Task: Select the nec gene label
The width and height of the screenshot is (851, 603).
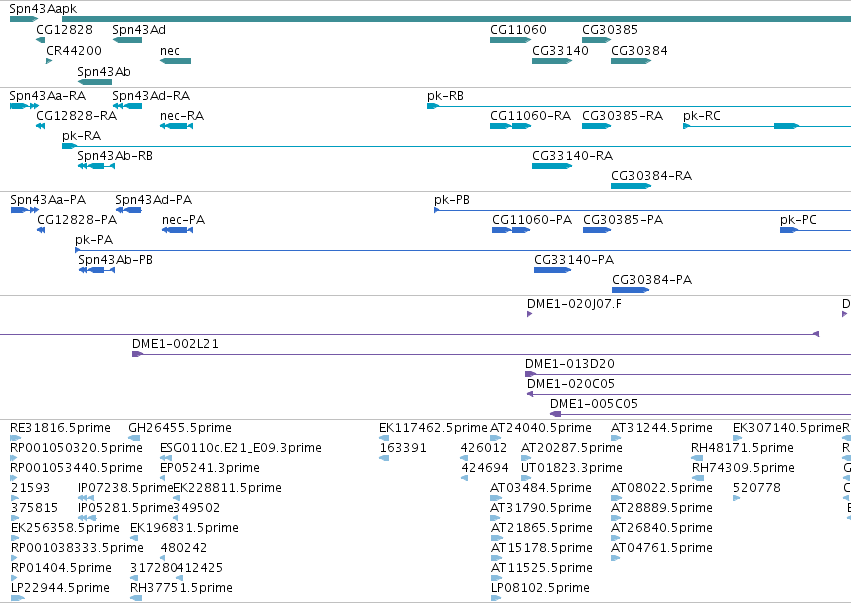Action: (170, 51)
